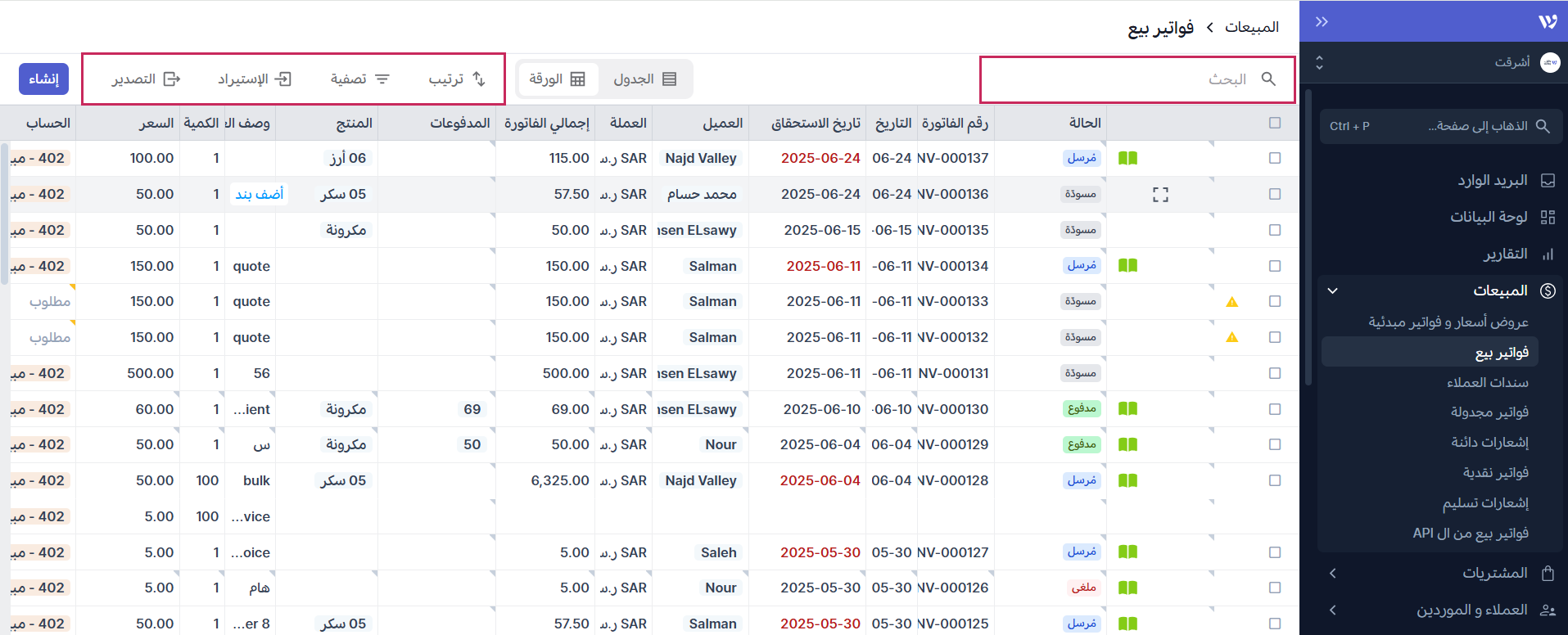Collapse the المبيعات sidebar section
This screenshot has width=1568, height=635.
coord(1332,290)
